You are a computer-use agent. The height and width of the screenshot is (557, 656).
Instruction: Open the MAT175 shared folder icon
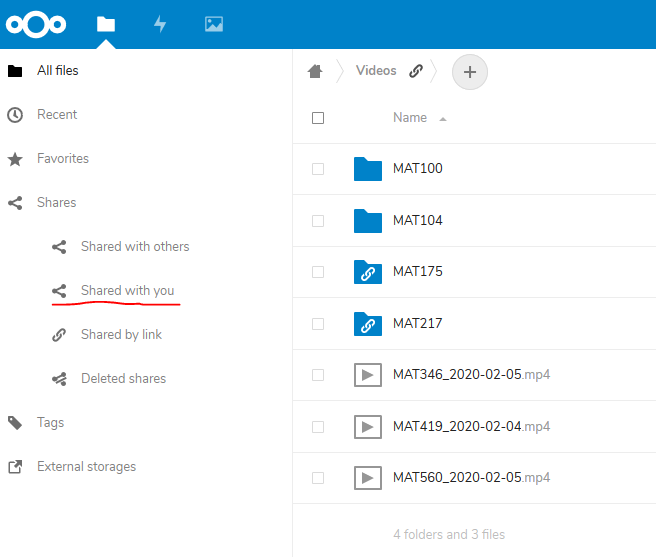tap(368, 272)
